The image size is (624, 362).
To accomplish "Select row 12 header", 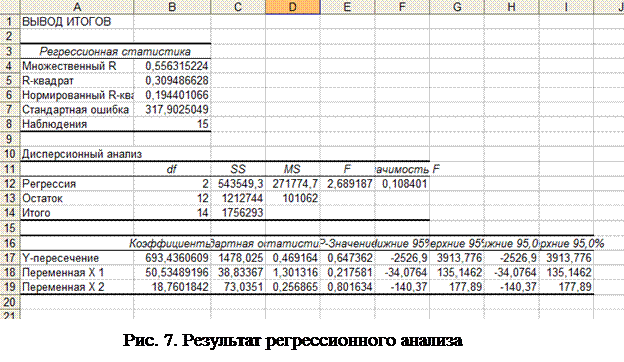I will pyautogui.click(x=10, y=184).
